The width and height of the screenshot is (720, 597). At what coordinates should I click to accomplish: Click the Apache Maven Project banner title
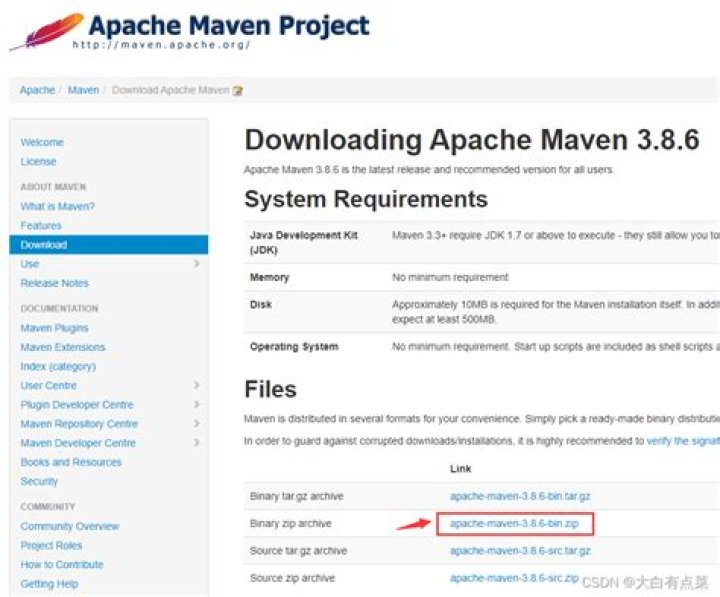pos(229,26)
